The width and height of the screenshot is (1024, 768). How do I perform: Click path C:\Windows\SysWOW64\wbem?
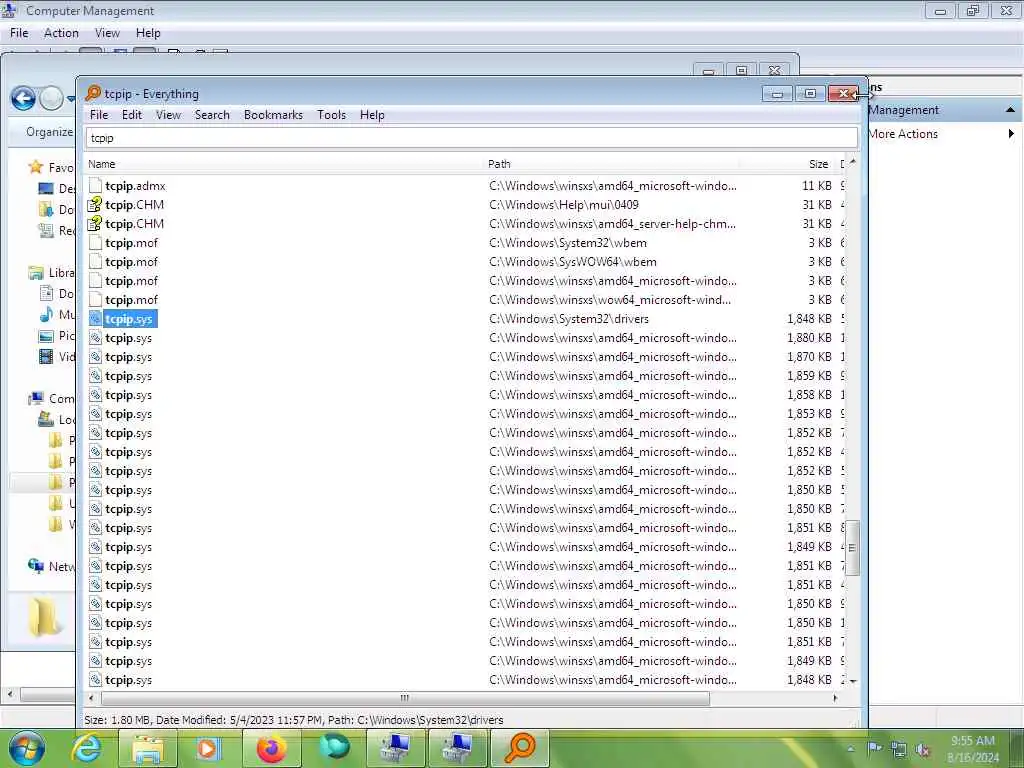[573, 262]
